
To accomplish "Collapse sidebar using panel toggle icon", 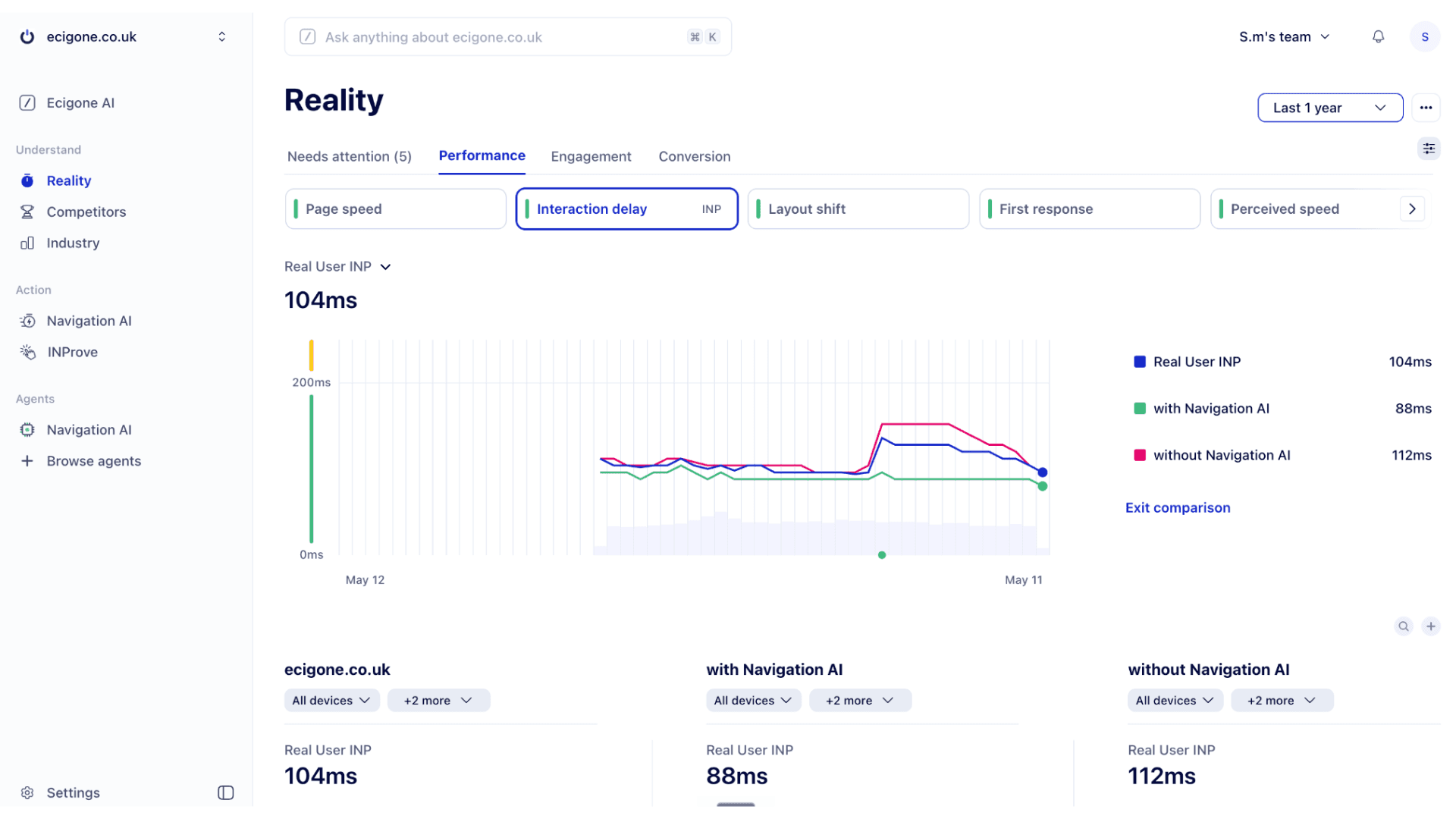I will (x=225, y=792).
